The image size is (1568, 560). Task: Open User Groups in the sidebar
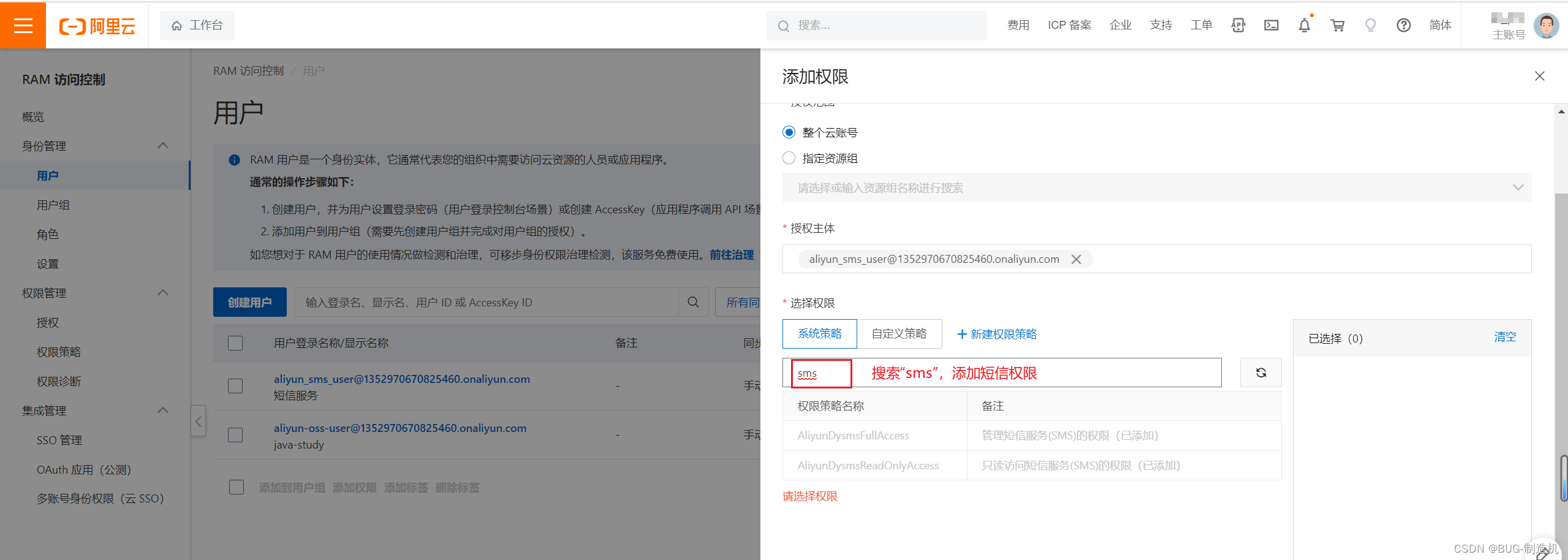(x=53, y=205)
